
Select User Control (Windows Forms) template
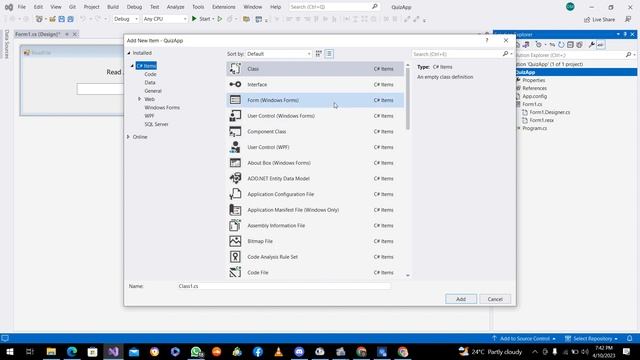[315, 116]
